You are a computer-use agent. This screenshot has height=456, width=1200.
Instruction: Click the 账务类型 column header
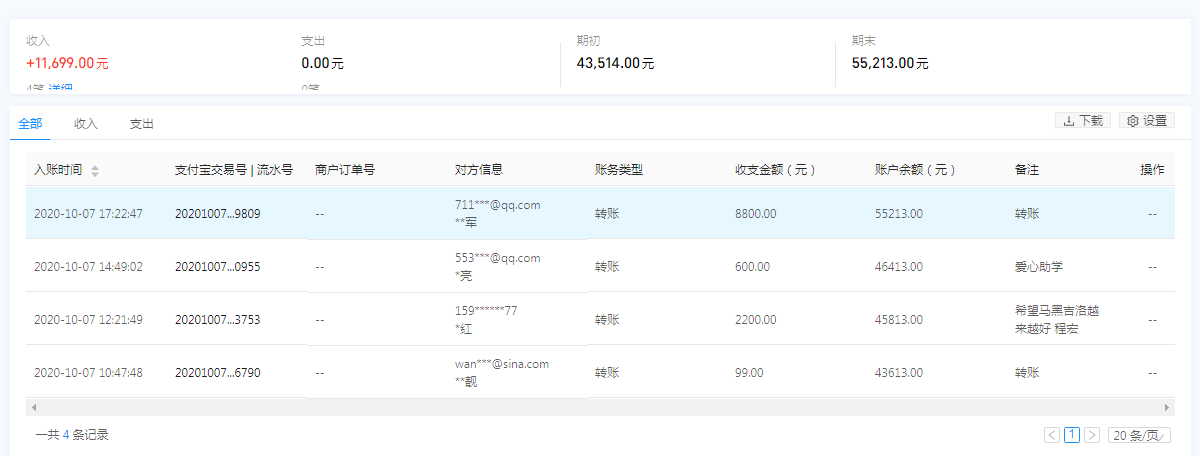tap(619, 170)
